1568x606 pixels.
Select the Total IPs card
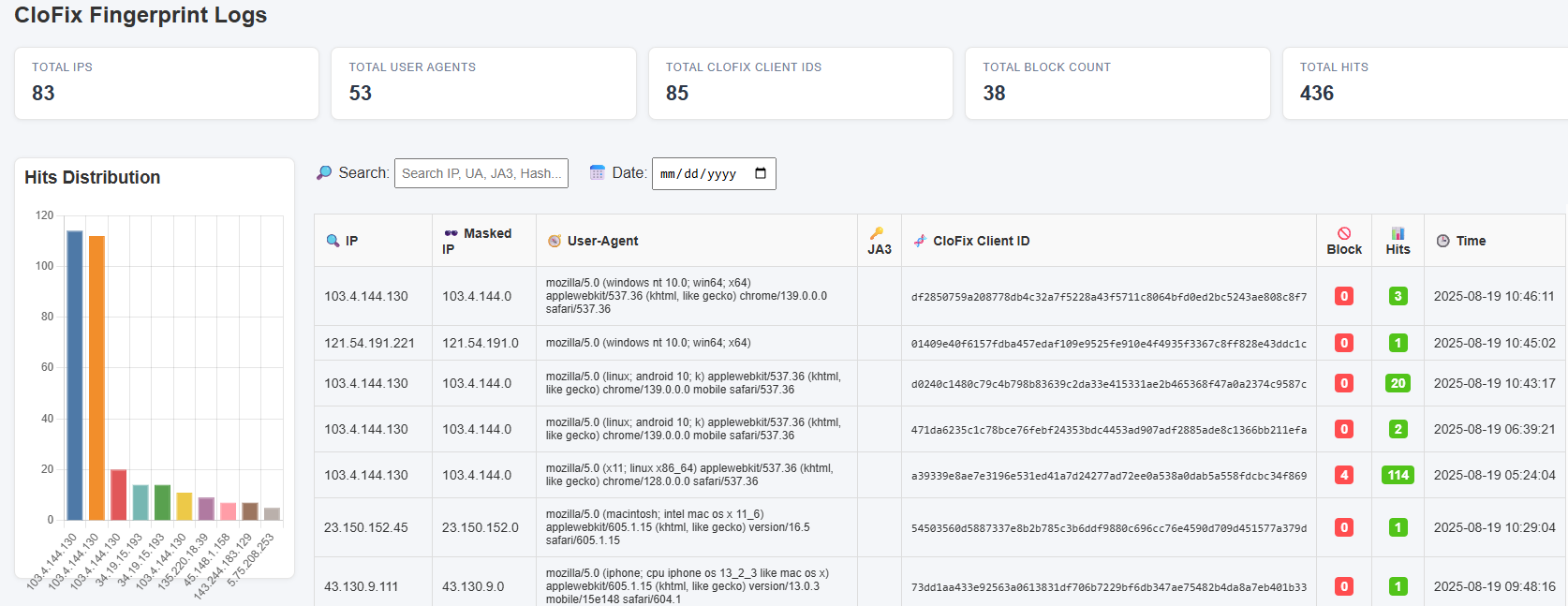tap(167, 83)
